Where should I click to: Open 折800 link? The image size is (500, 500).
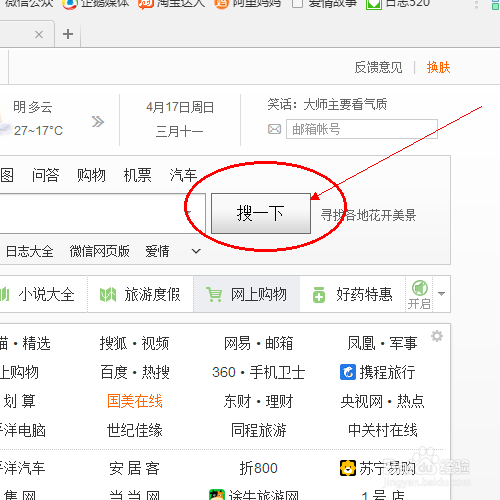[x=259, y=468]
